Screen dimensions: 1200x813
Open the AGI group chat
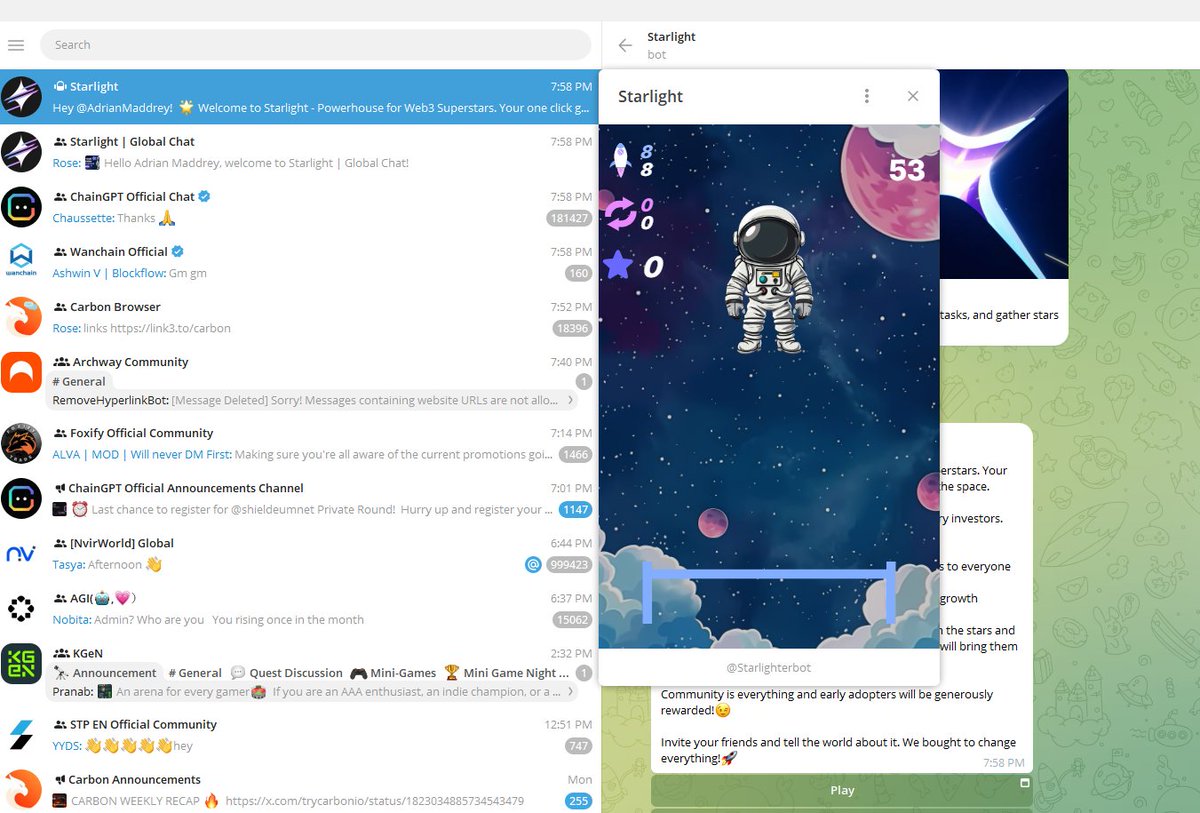(x=300, y=608)
